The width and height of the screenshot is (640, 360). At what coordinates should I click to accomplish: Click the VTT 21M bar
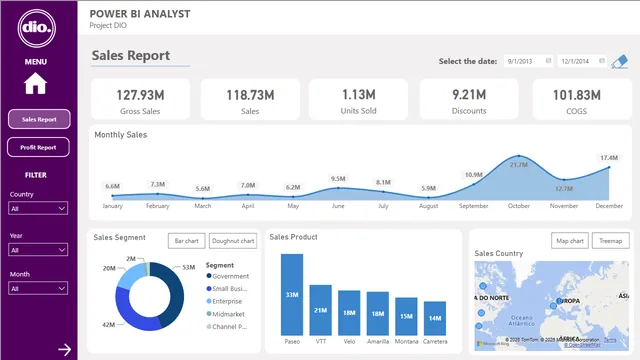[x=320, y=310]
